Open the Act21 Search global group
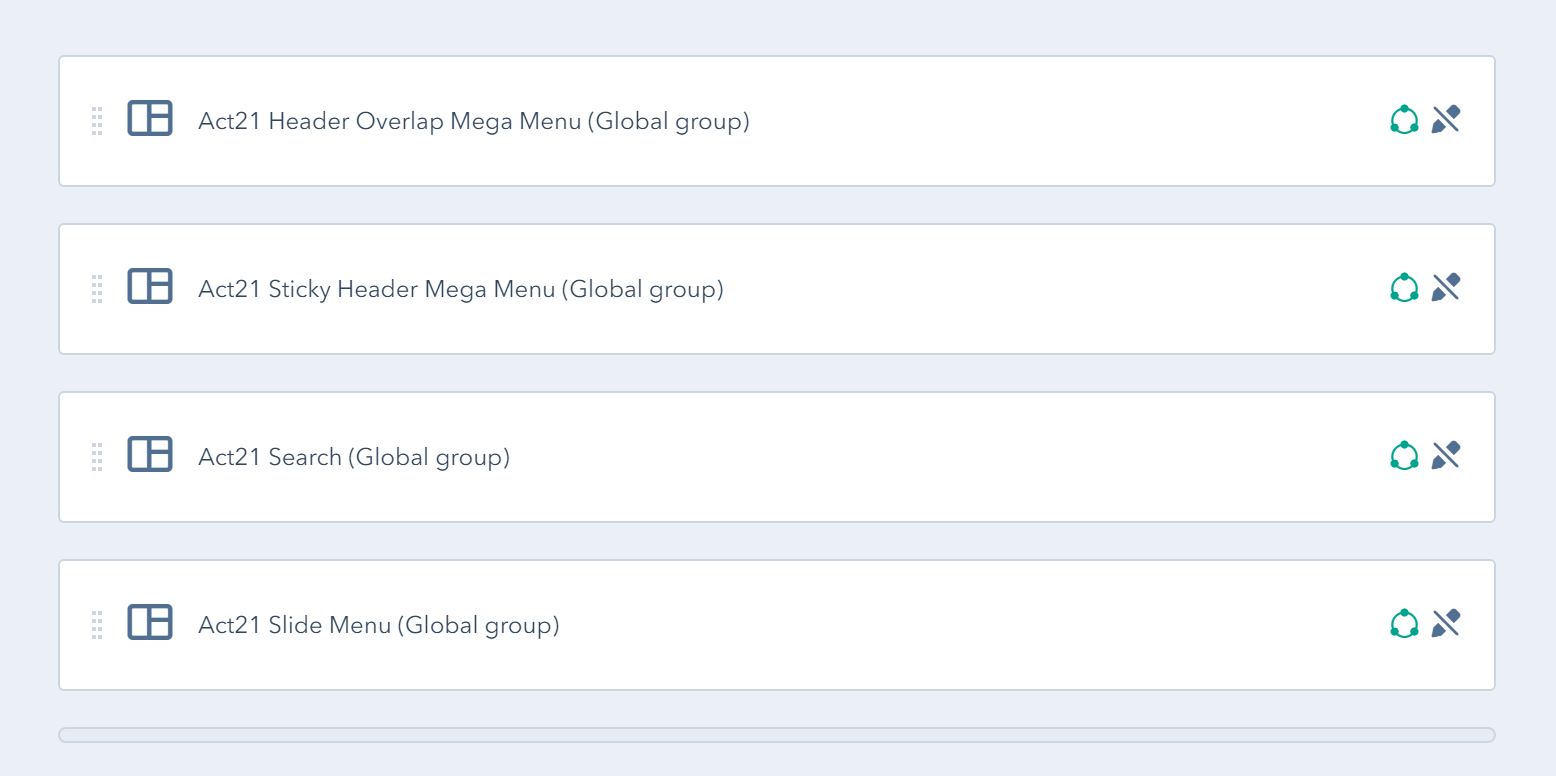1556x776 pixels. point(353,457)
